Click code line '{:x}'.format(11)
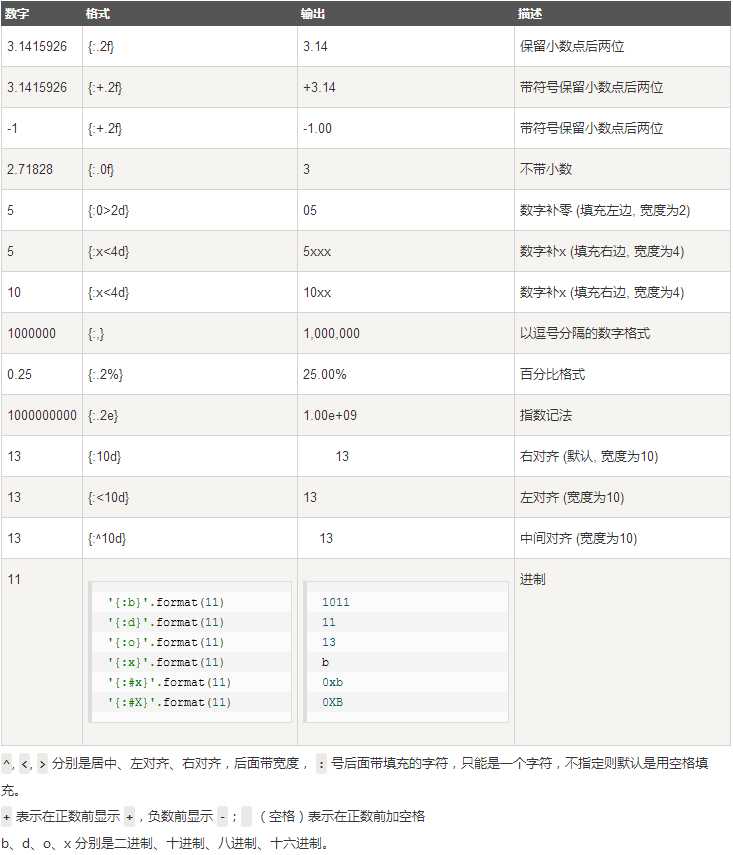 tap(166, 662)
